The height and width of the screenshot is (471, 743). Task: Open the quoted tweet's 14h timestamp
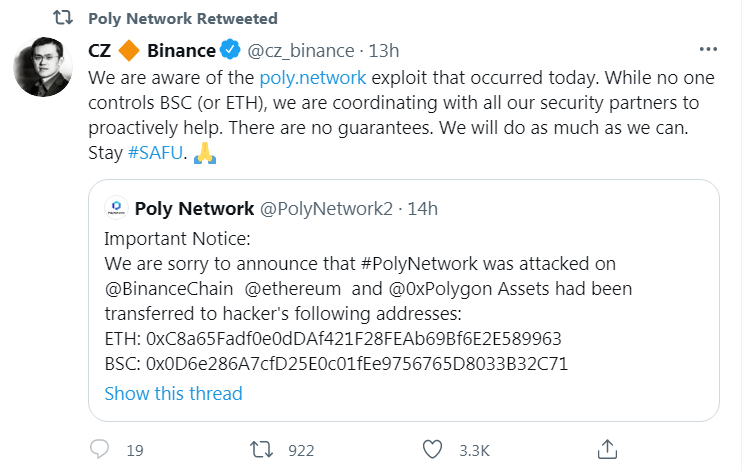[423, 209]
